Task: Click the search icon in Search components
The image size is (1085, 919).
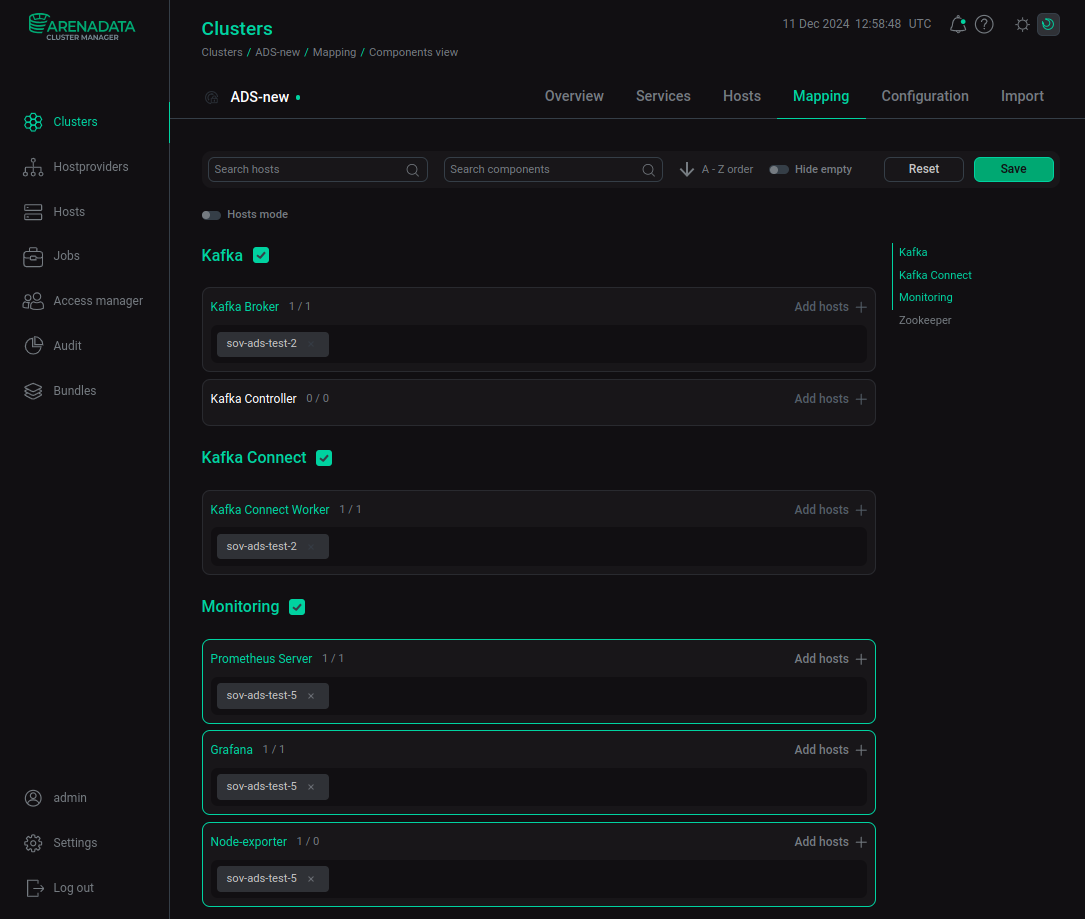Action: (x=648, y=170)
